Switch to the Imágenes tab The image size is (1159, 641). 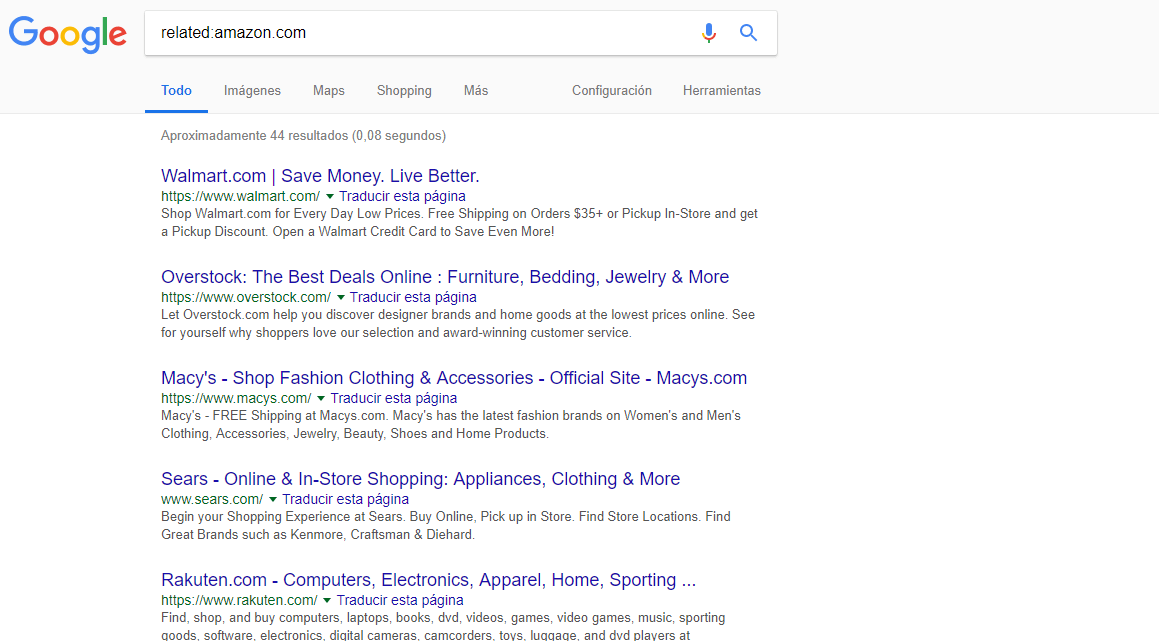pyautogui.click(x=252, y=91)
